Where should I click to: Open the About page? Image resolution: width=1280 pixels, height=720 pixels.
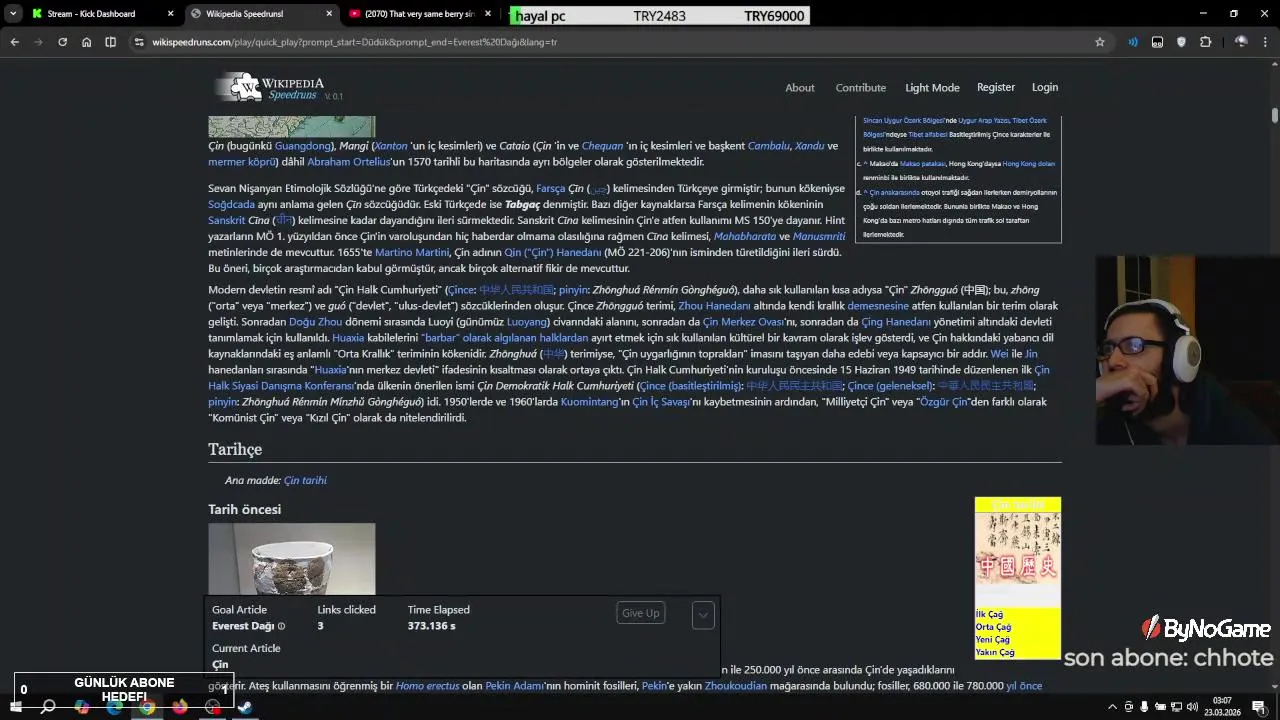pyautogui.click(x=800, y=88)
